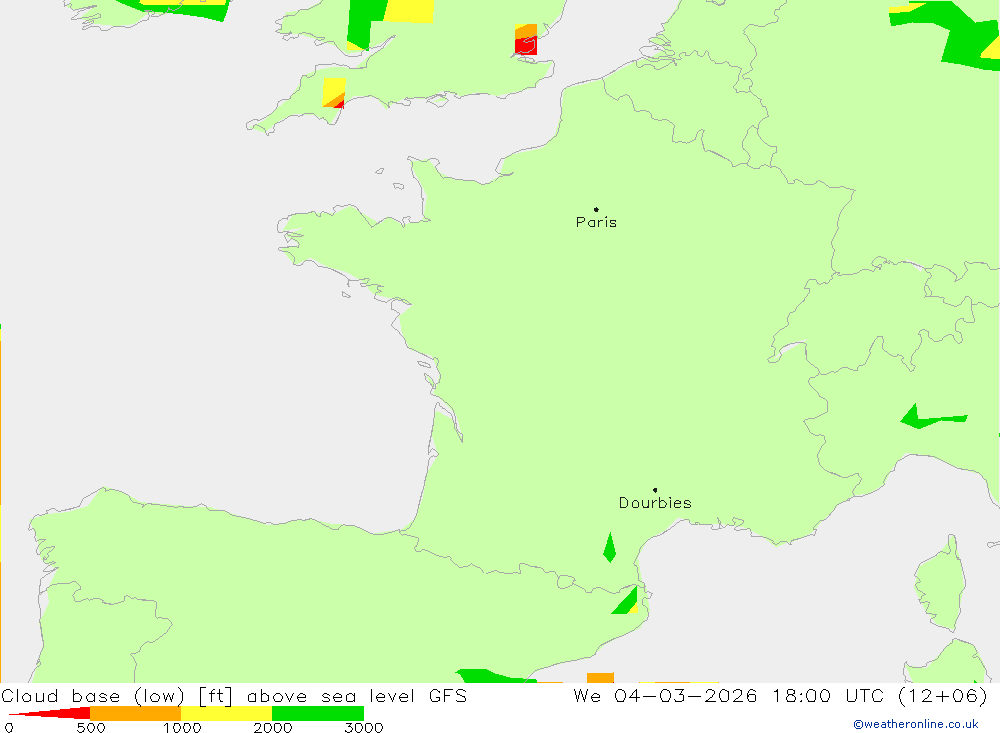Click the legend value 1000
The image size is (1000, 733).
point(182,727)
